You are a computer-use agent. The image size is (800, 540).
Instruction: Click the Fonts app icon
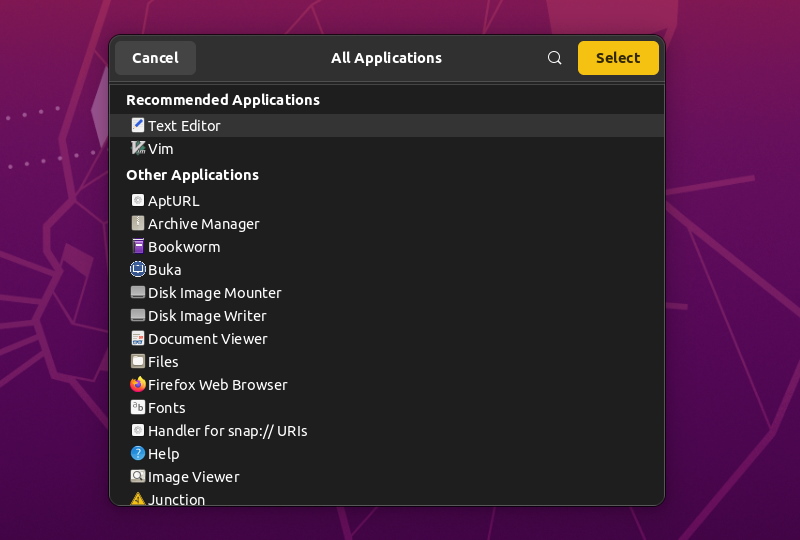pyautogui.click(x=138, y=407)
